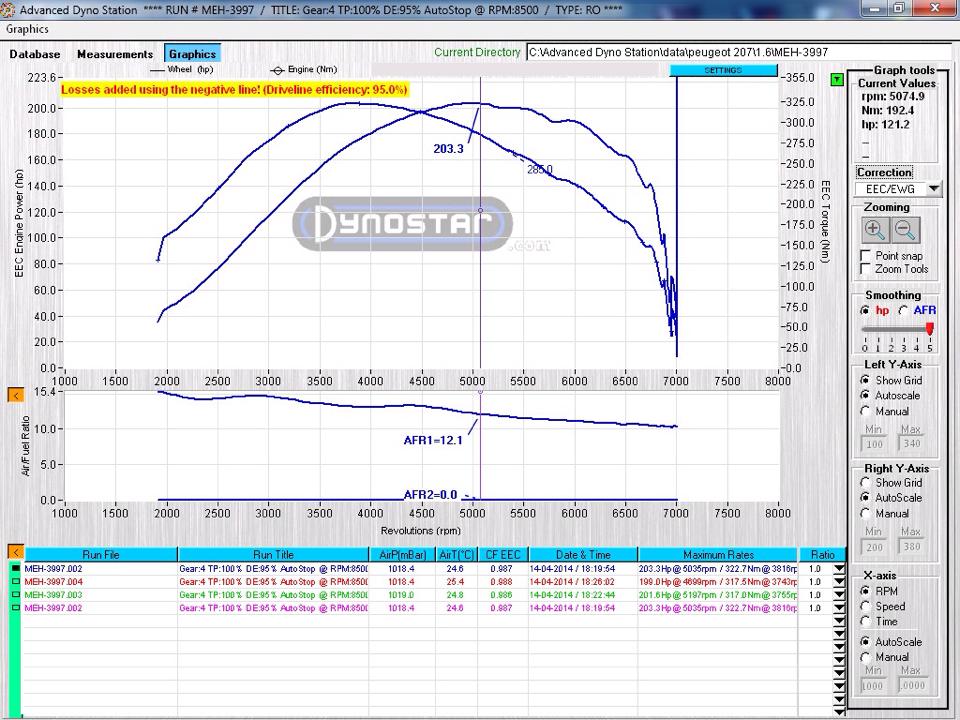Click the Left Y-Axis Min field
Screen dimensions: 960x720
(x=874, y=444)
